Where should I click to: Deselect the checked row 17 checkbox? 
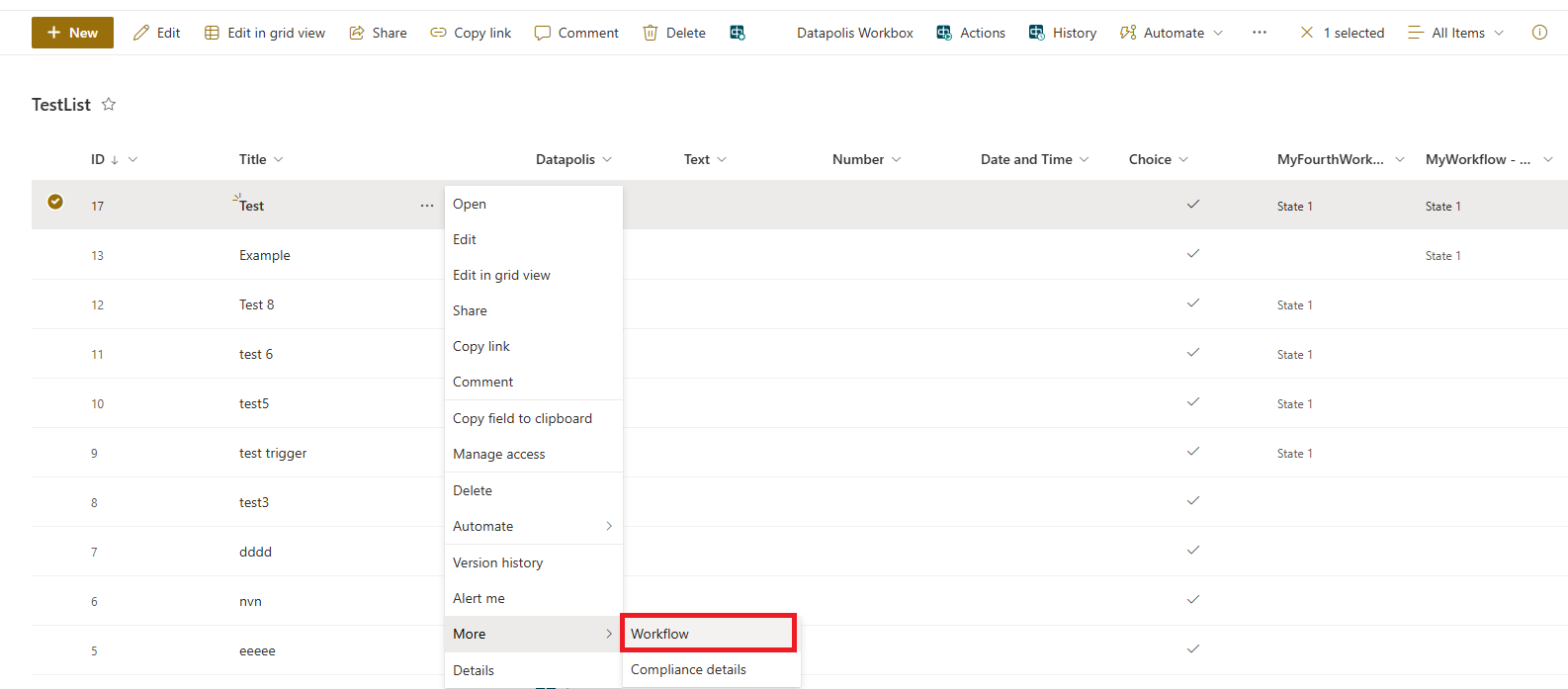55,202
